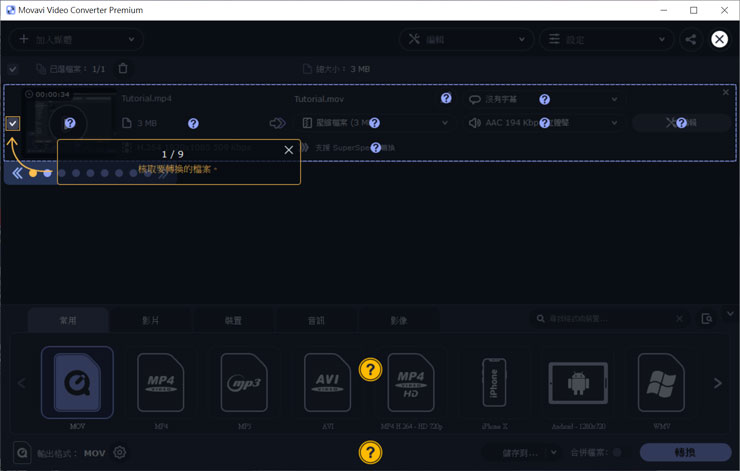
Task: Toggle the merge files switch
Action: pos(617,452)
